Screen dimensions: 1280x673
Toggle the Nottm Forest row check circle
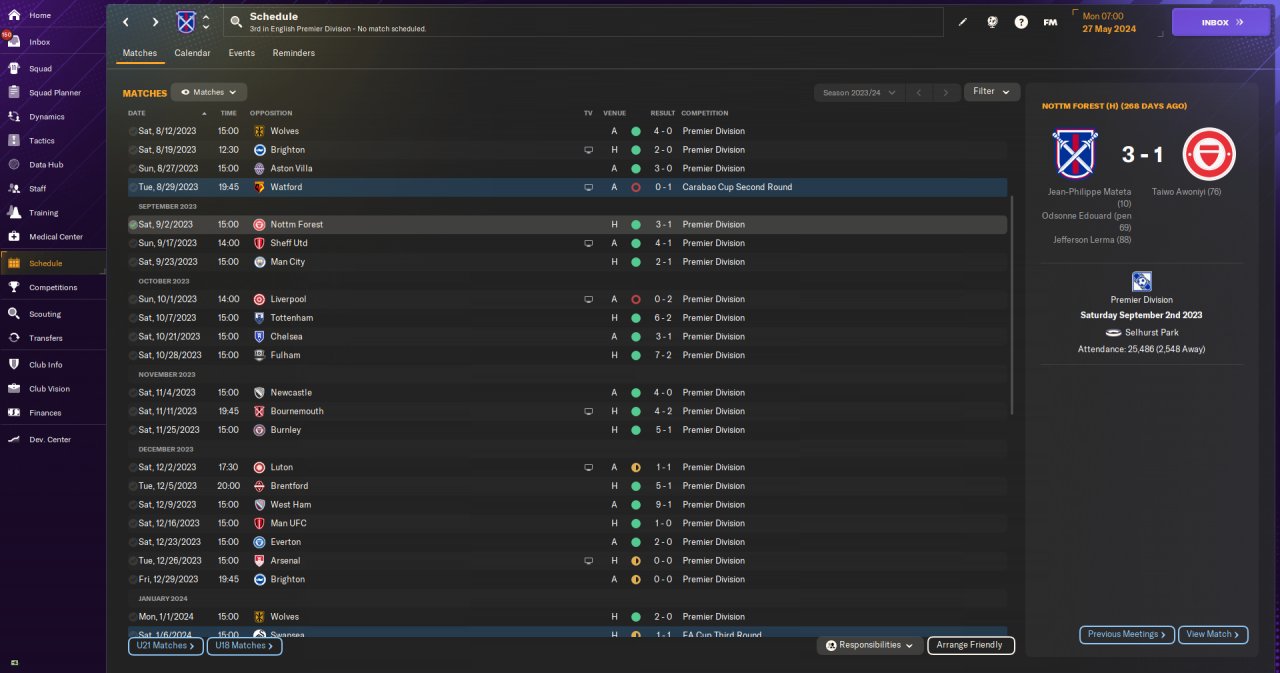(133, 225)
